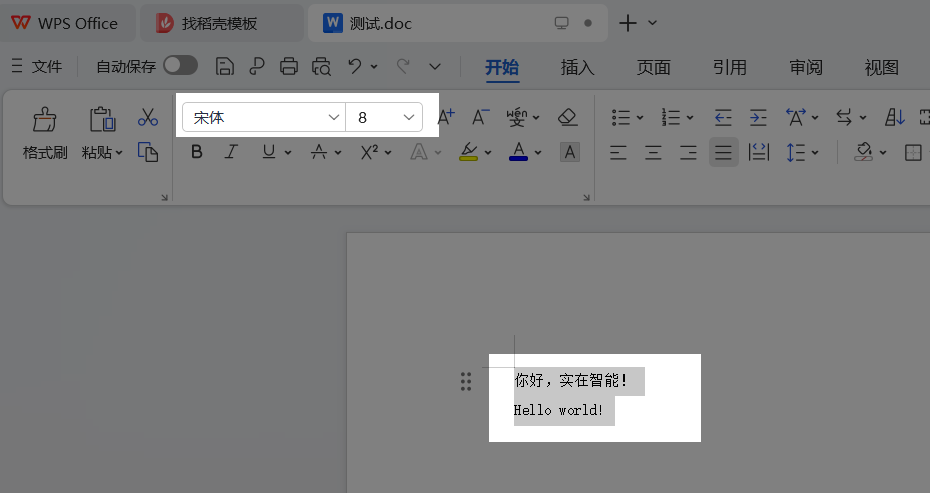Expand the 粘贴 paste options dropdown
Screen dimensions: 930x493
click(x=118, y=153)
